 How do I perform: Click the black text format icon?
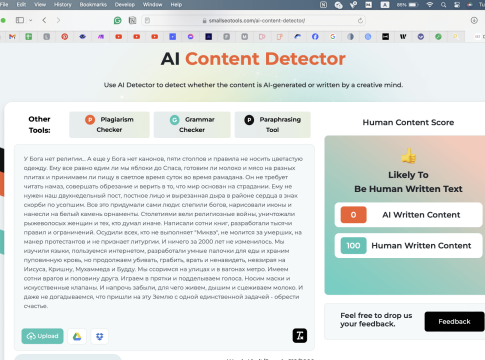pos(300,336)
